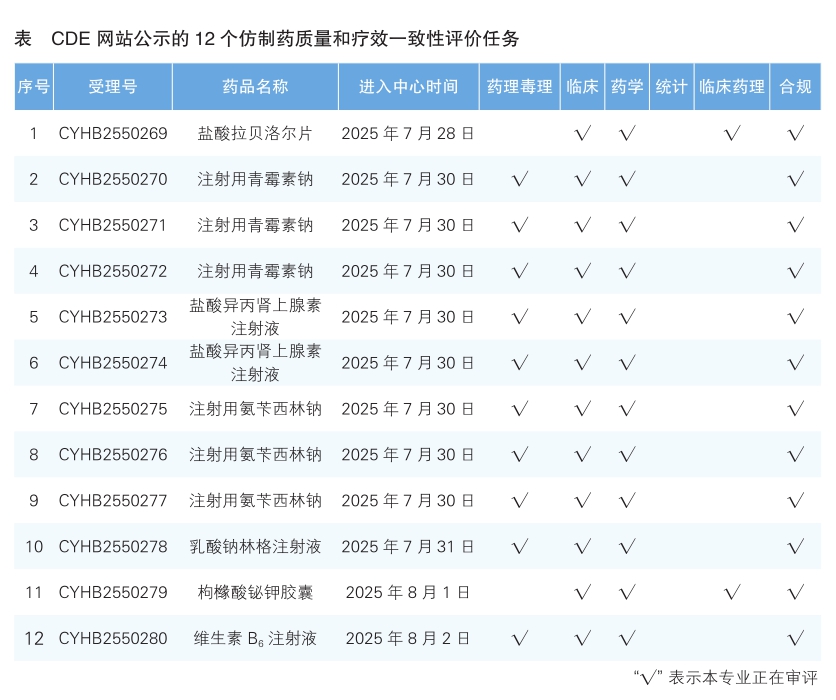Click the 进入中心时间 header cell
The width and height of the screenshot is (836, 700).
(x=408, y=87)
